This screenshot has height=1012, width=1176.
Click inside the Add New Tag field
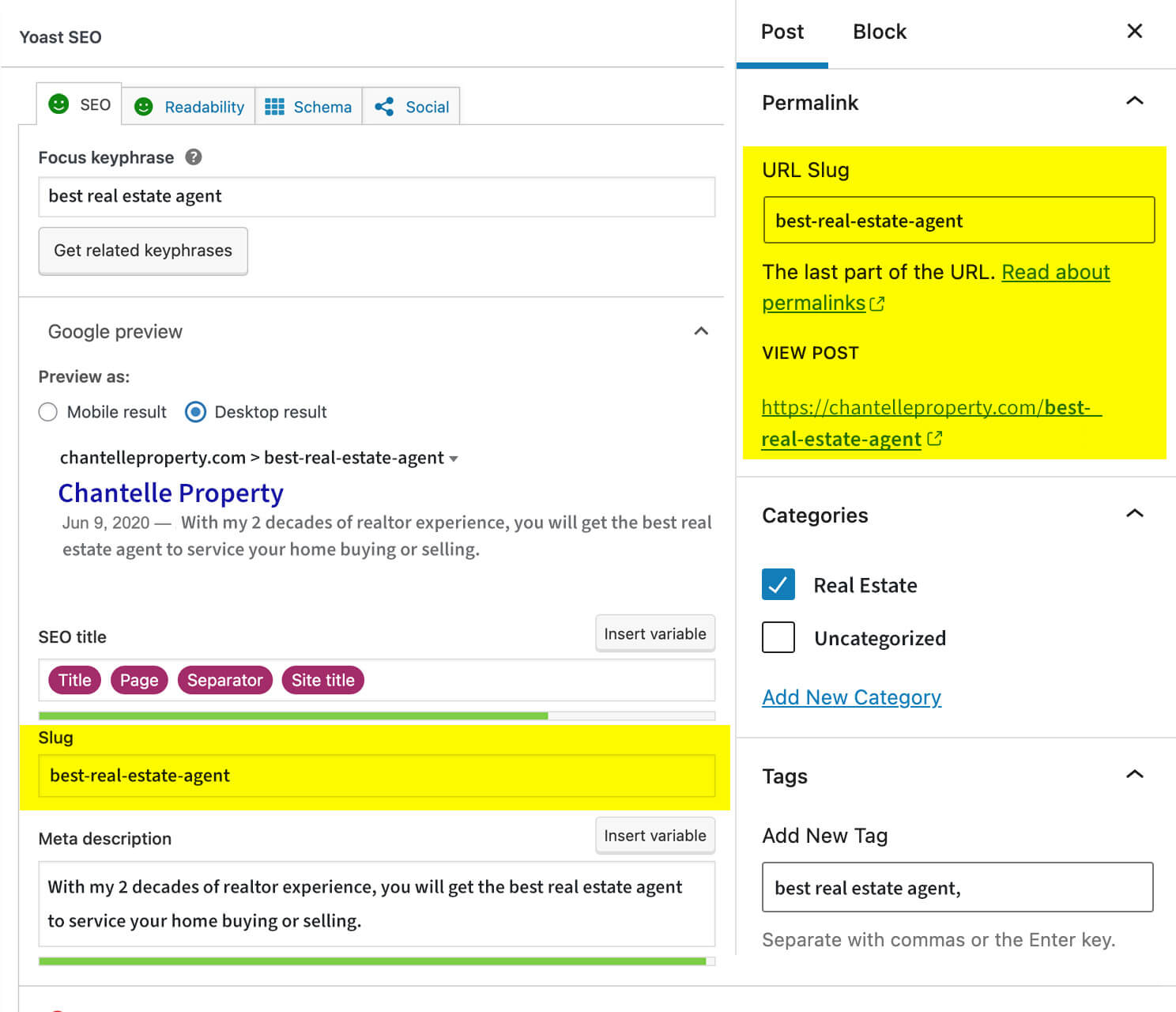957,888
